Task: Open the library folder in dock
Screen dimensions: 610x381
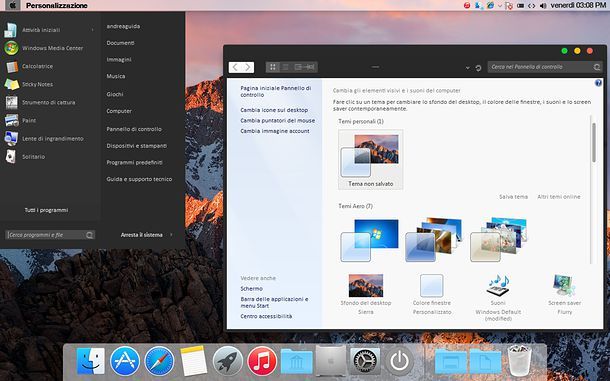Action: pyautogui.click(x=296, y=362)
